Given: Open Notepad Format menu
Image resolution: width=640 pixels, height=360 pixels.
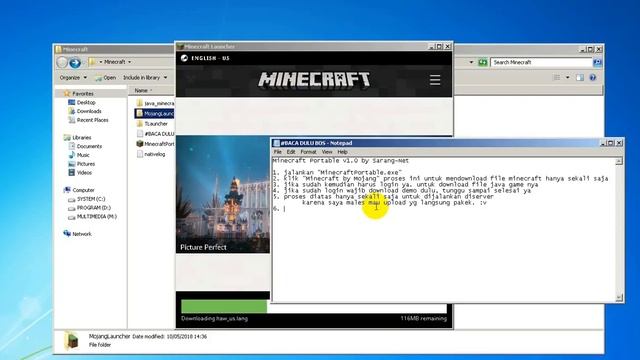Looking at the screenshot, I should (308, 152).
